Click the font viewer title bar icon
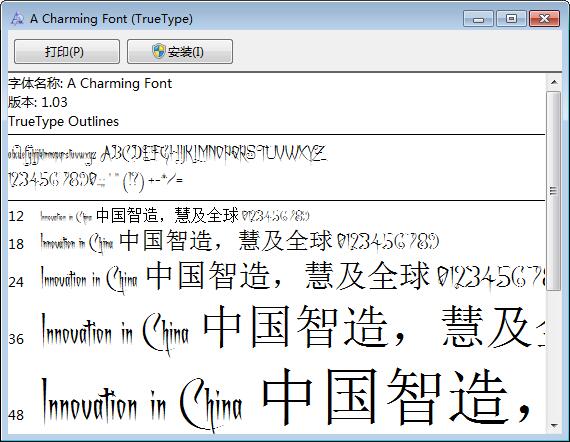 click(17, 18)
